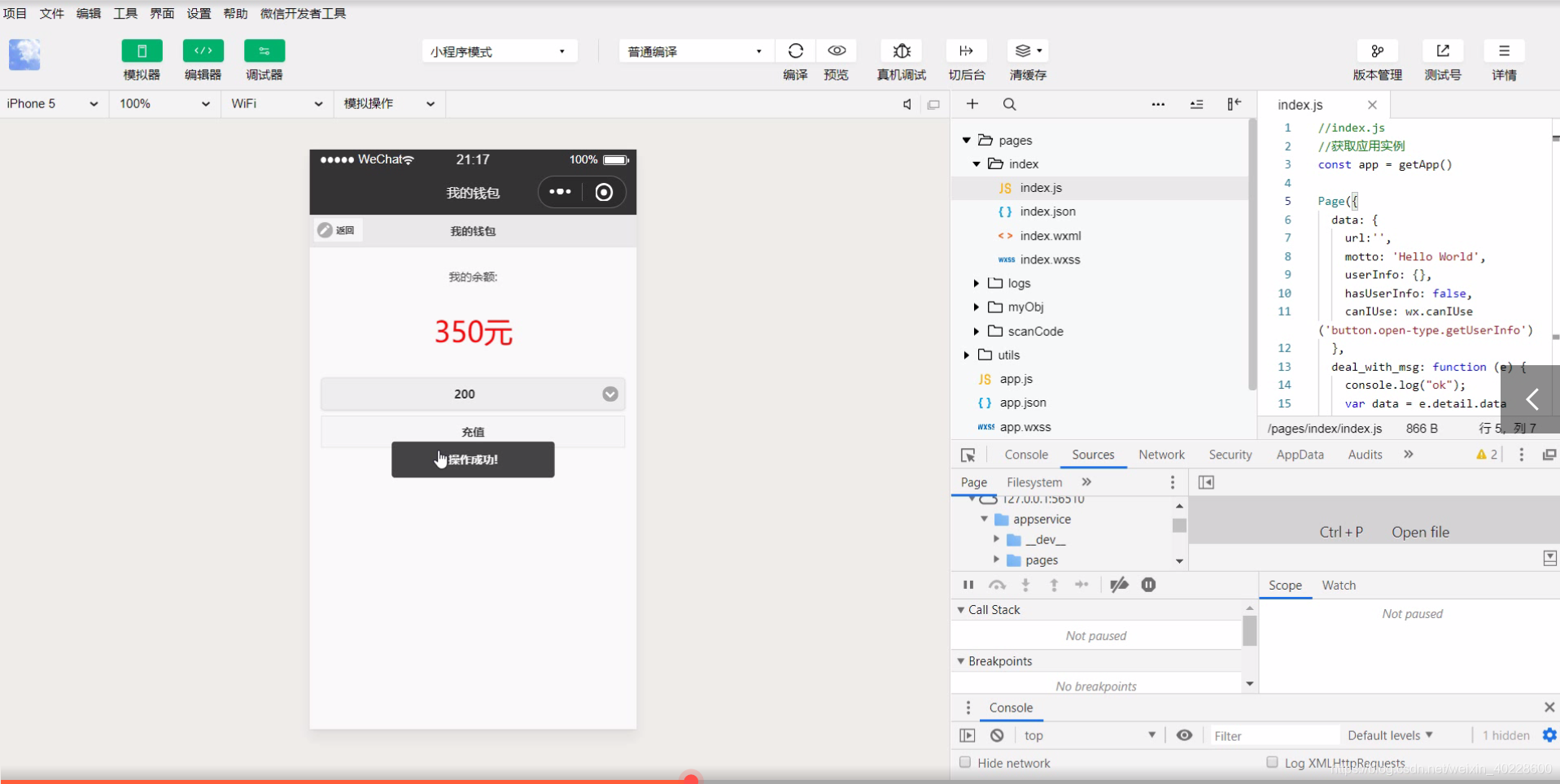Click the 切后台 switch background icon
Viewport: 1560px width, 784px height.
(x=966, y=50)
